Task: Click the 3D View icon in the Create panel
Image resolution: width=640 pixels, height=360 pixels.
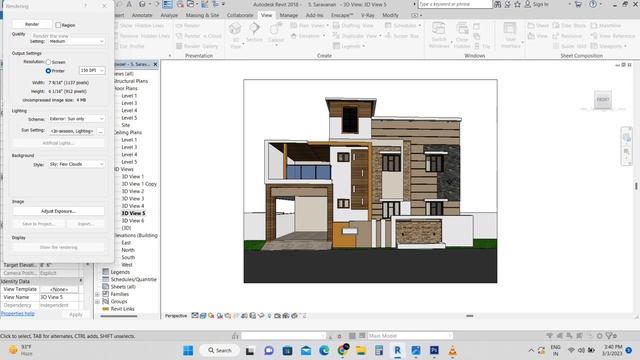Action: (x=235, y=29)
